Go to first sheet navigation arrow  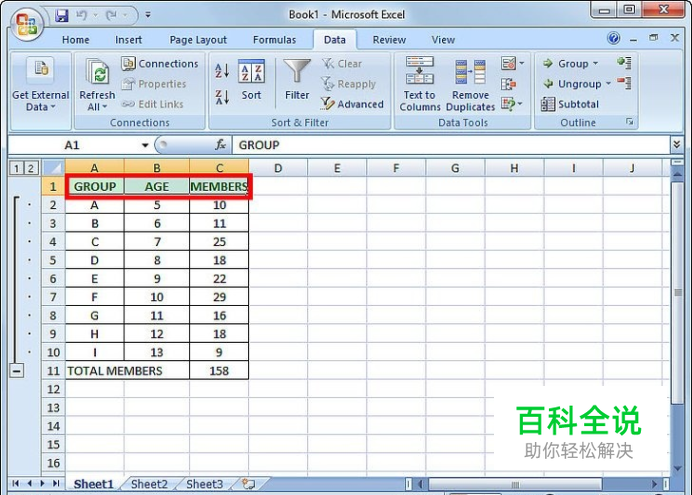15,484
